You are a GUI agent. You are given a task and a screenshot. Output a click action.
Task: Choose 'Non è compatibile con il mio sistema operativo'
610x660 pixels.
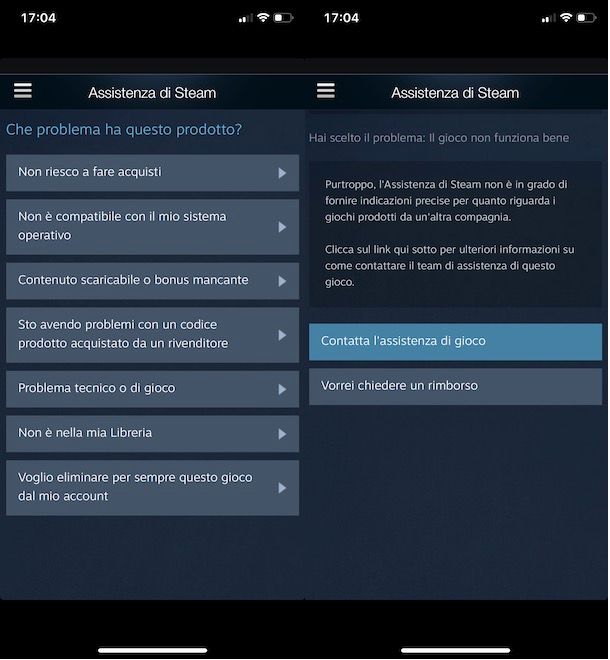[x=152, y=226]
